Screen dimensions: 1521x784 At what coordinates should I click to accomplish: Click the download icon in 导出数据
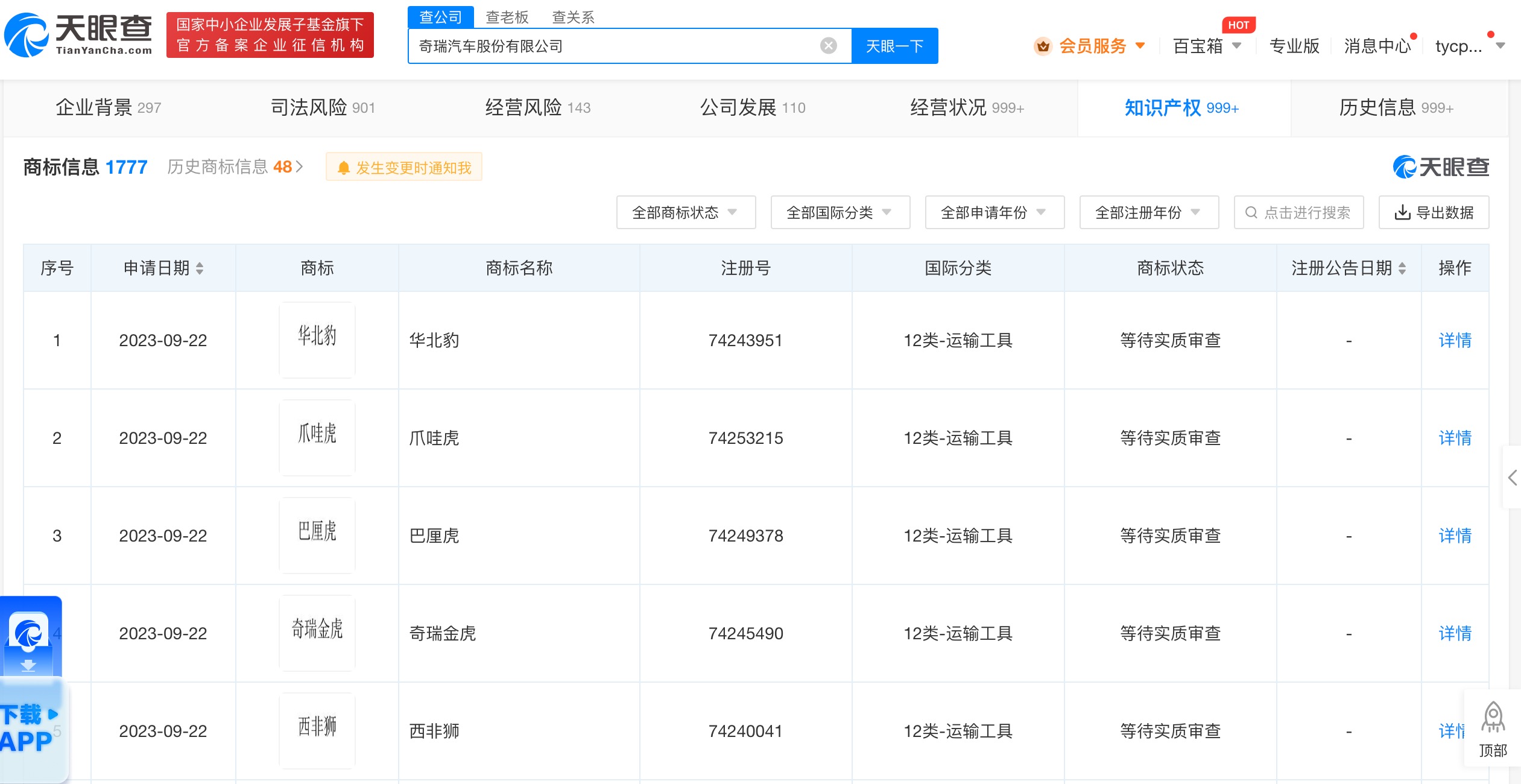point(1403,212)
